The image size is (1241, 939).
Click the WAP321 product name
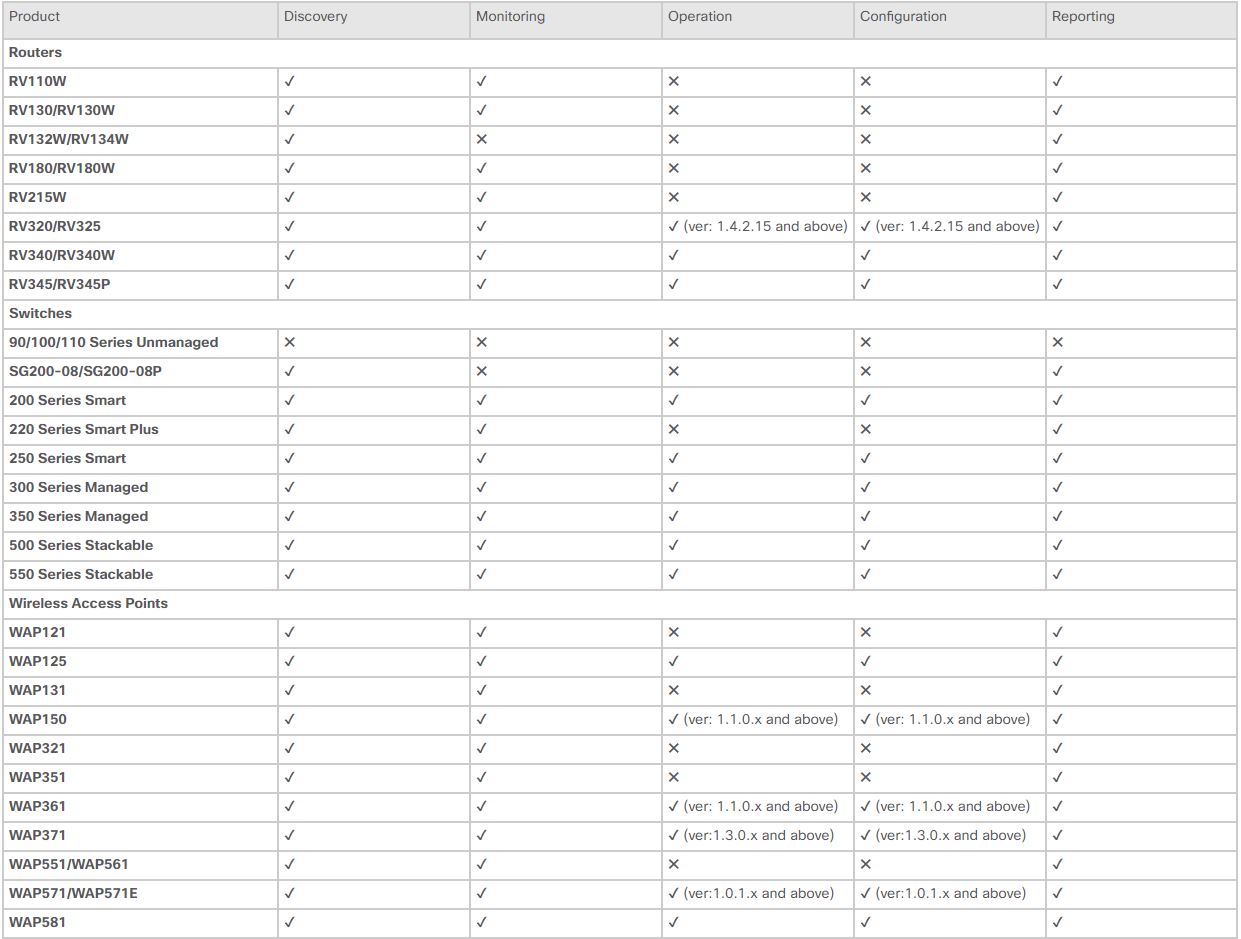(37, 748)
